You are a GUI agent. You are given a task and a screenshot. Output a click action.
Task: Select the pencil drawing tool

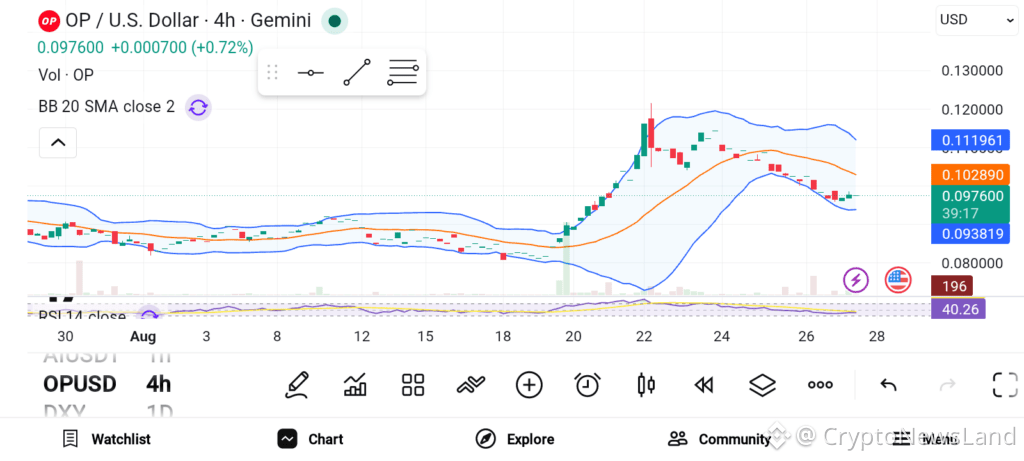click(x=297, y=385)
